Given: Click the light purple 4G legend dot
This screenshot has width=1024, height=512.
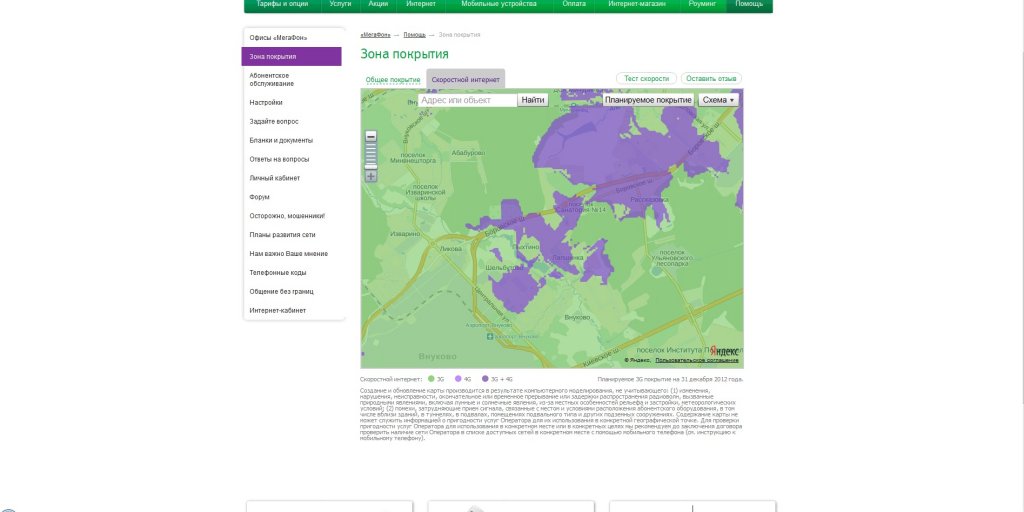Looking at the screenshot, I should click(458, 379).
